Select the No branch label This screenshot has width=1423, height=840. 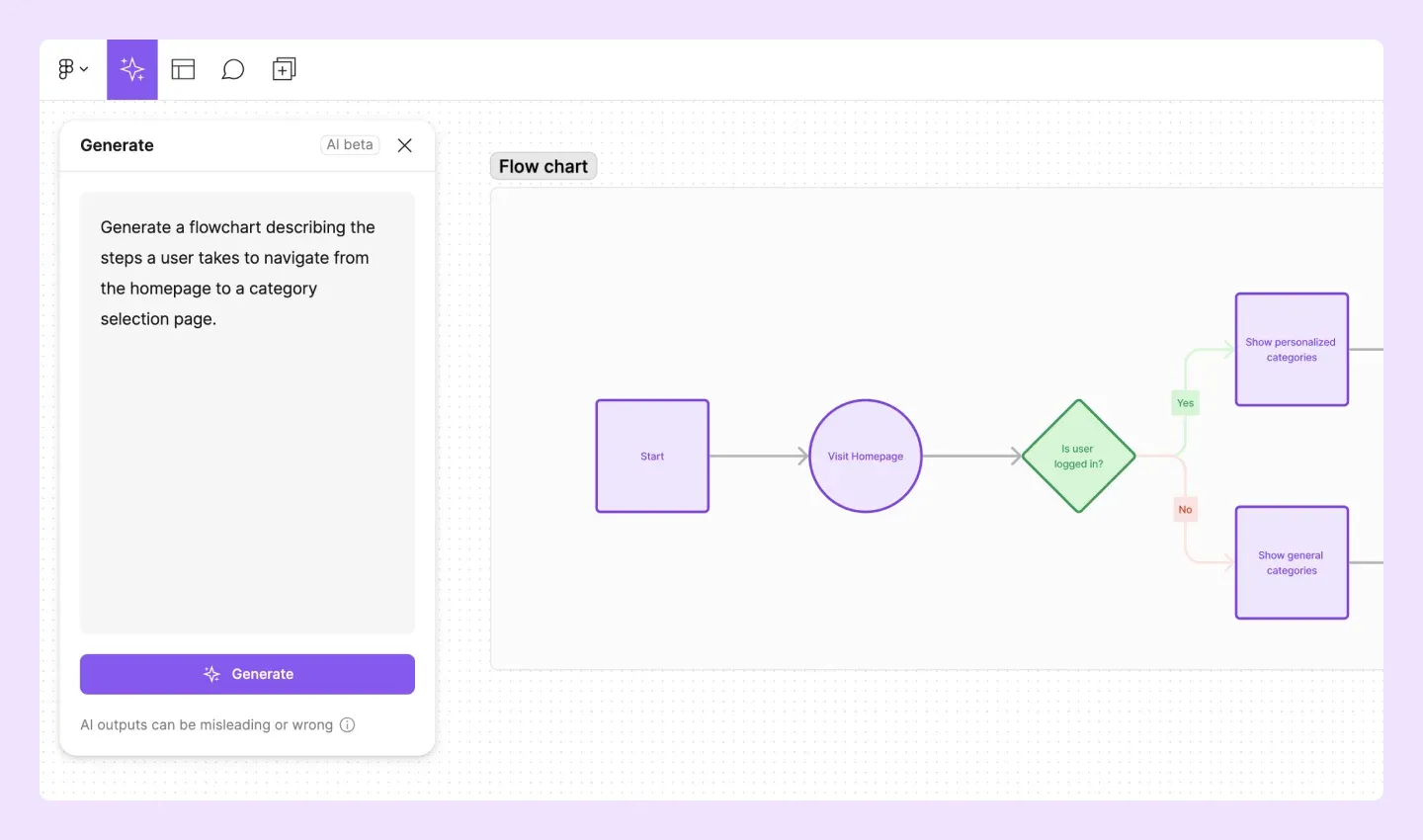1185,509
